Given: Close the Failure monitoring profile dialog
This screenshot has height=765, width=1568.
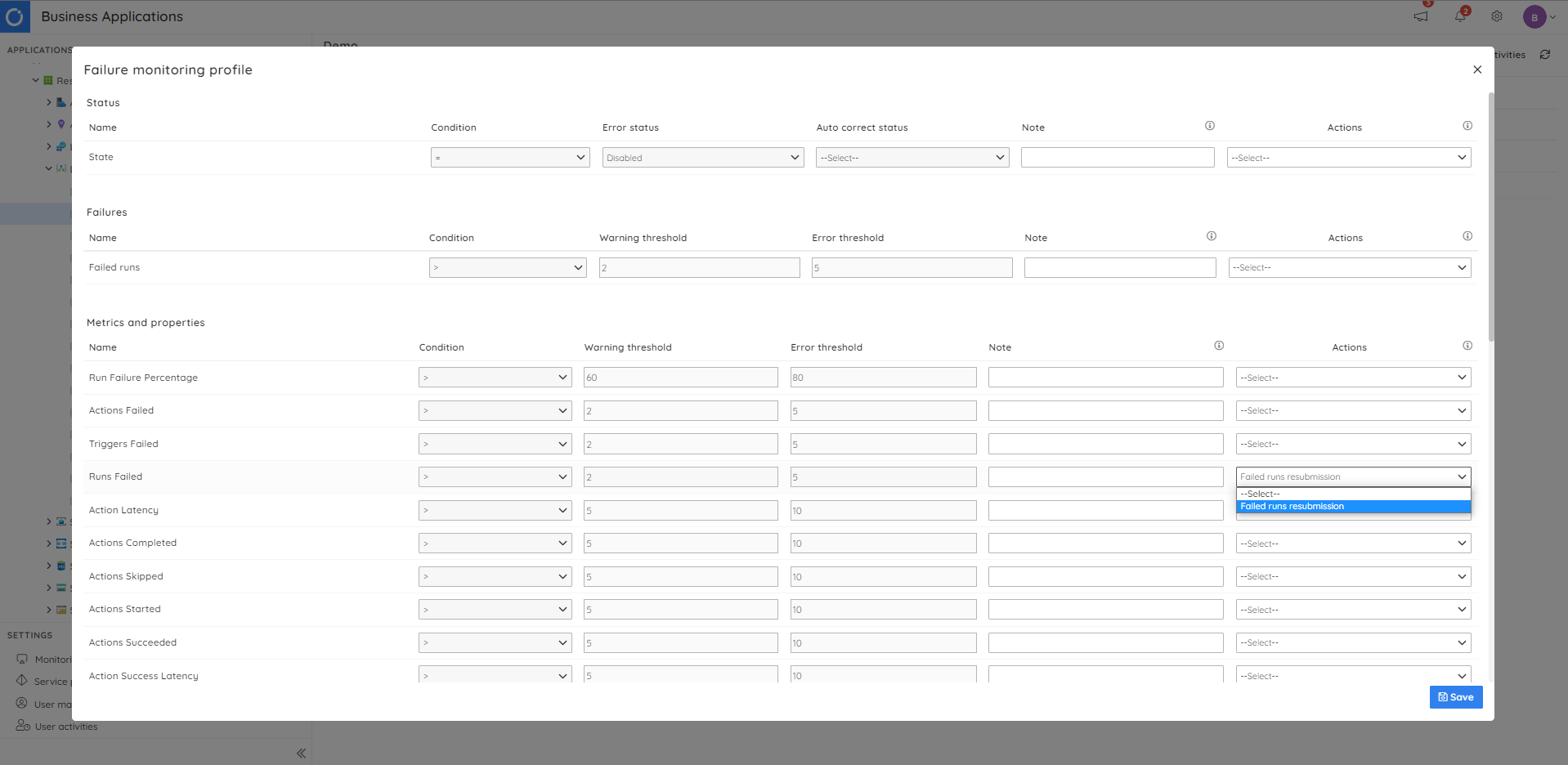Looking at the screenshot, I should coord(1477,69).
